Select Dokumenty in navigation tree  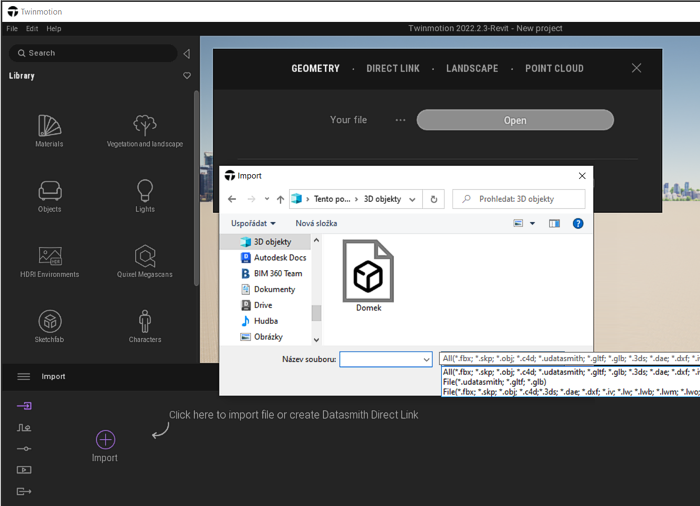coord(268,289)
